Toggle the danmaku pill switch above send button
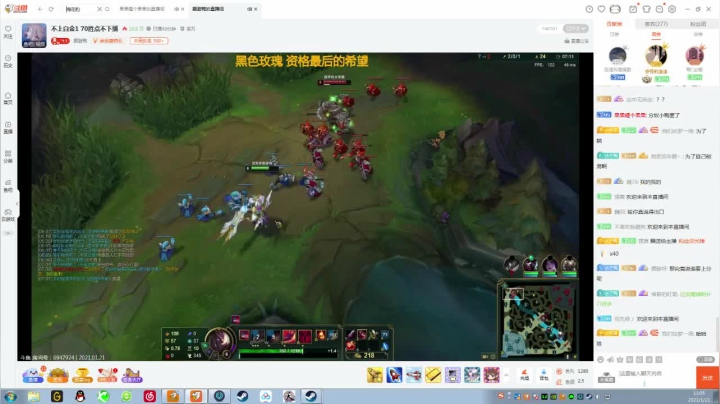Viewport: 720px width, 404px height. (705, 359)
